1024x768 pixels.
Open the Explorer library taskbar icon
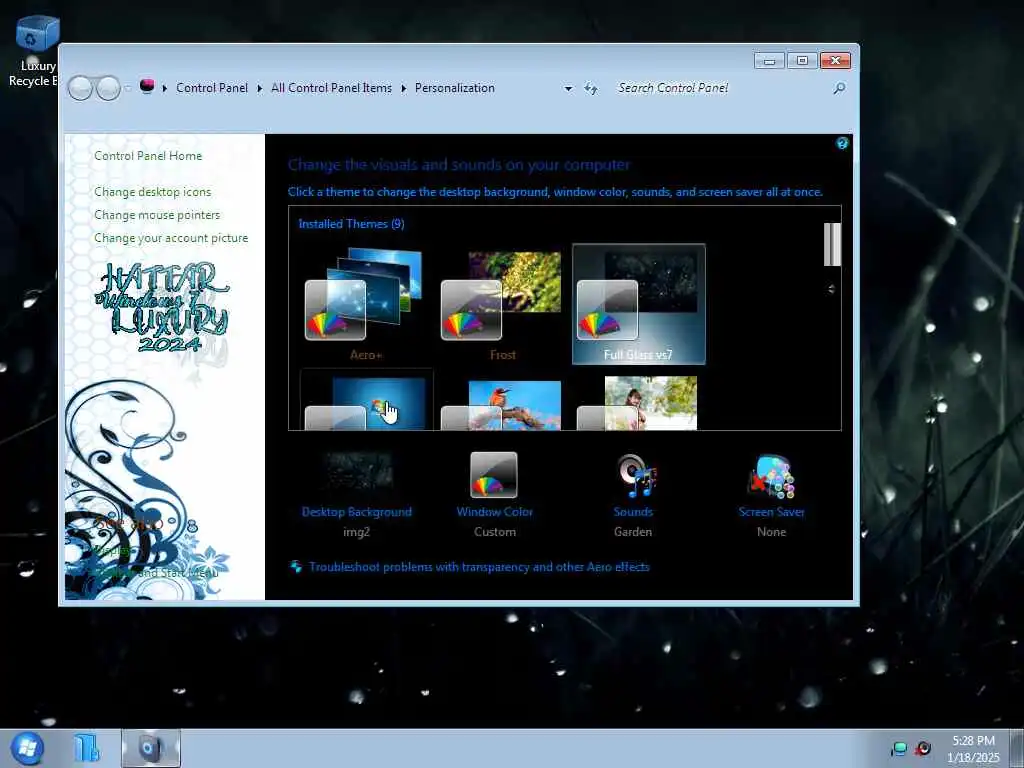86,748
